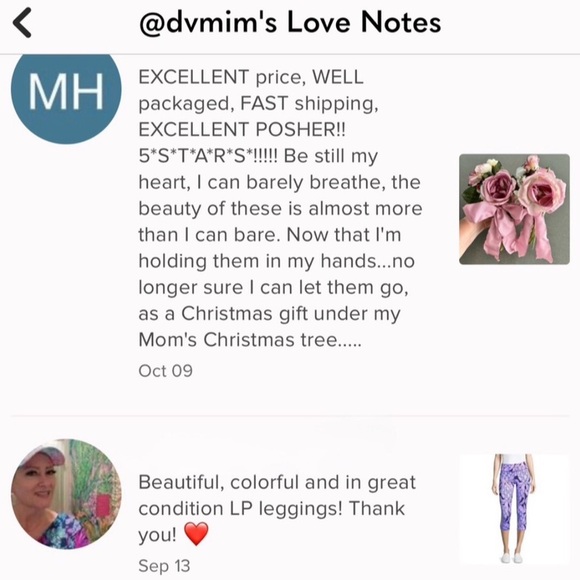Tap 'as a Christmas gift under my' line
Viewport: 580px width, 580px height.
coord(270,314)
